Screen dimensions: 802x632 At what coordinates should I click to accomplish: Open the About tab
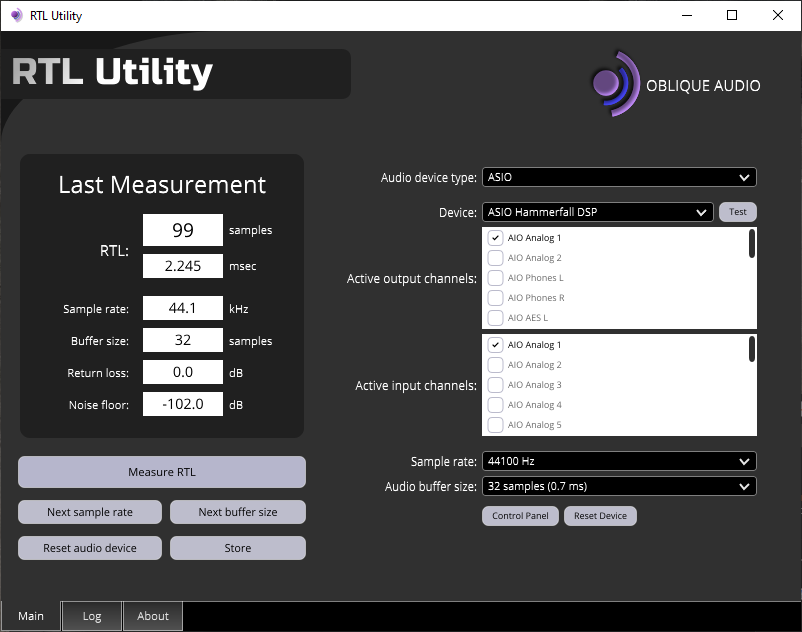pos(152,616)
